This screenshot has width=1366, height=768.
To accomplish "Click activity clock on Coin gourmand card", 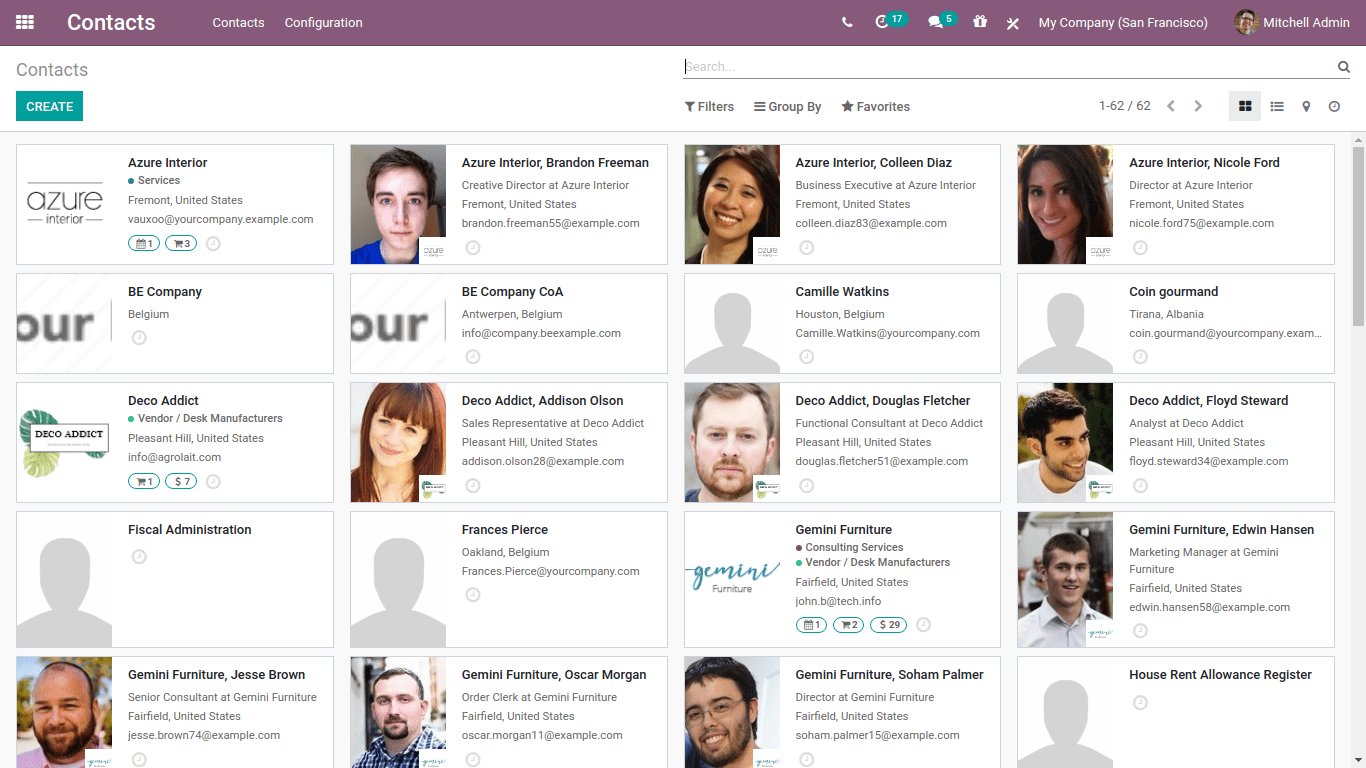I will (x=1140, y=357).
